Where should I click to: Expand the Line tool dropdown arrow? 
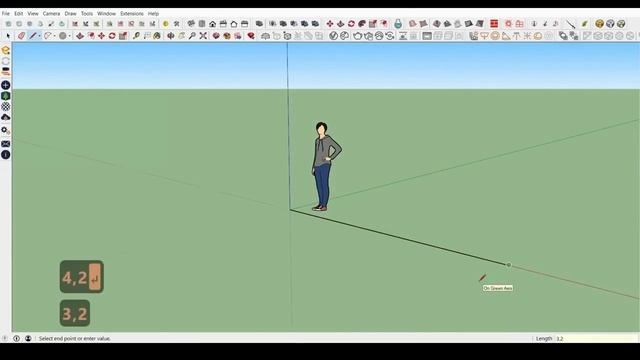pyautogui.click(x=40, y=36)
